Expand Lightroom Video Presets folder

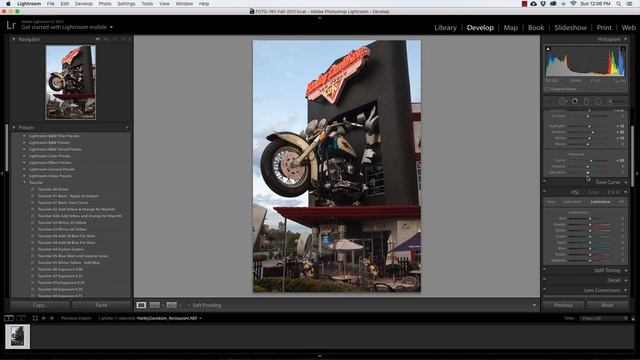(24, 176)
